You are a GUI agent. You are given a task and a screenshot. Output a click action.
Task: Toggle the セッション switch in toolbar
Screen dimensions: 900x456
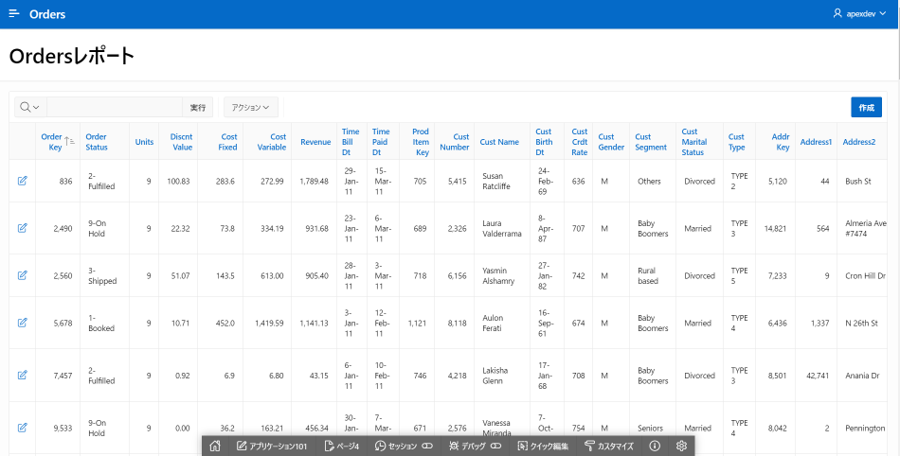(x=426, y=446)
